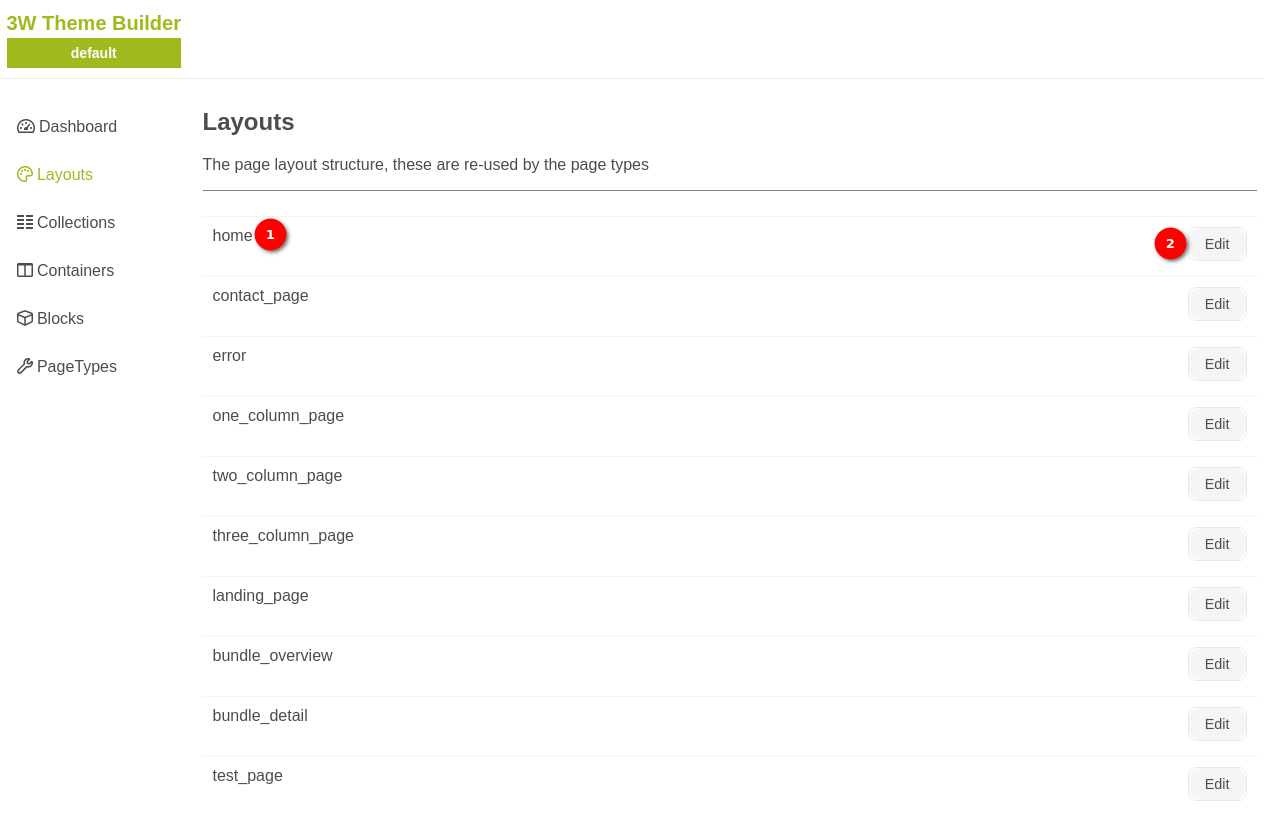Open the PageTypes section
Image resolution: width=1264 pixels, height=820 pixels.
tap(76, 366)
